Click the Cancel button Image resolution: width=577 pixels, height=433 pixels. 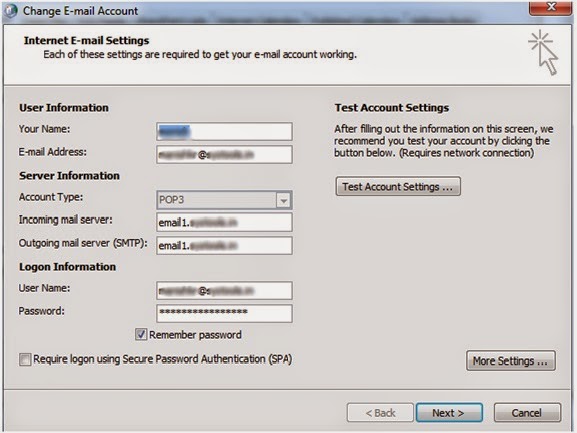pos(527,412)
